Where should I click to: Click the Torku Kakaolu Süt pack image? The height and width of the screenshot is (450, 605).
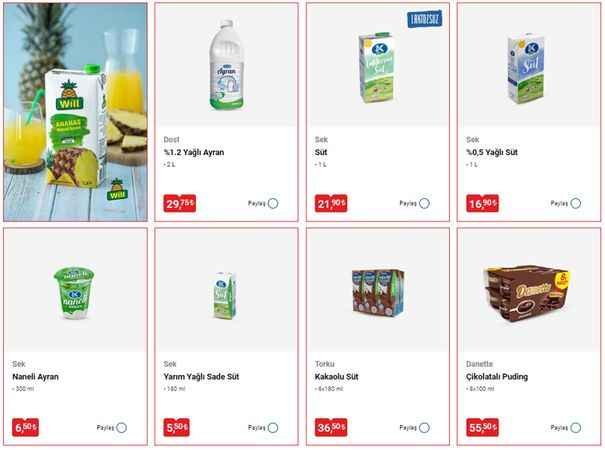click(378, 292)
